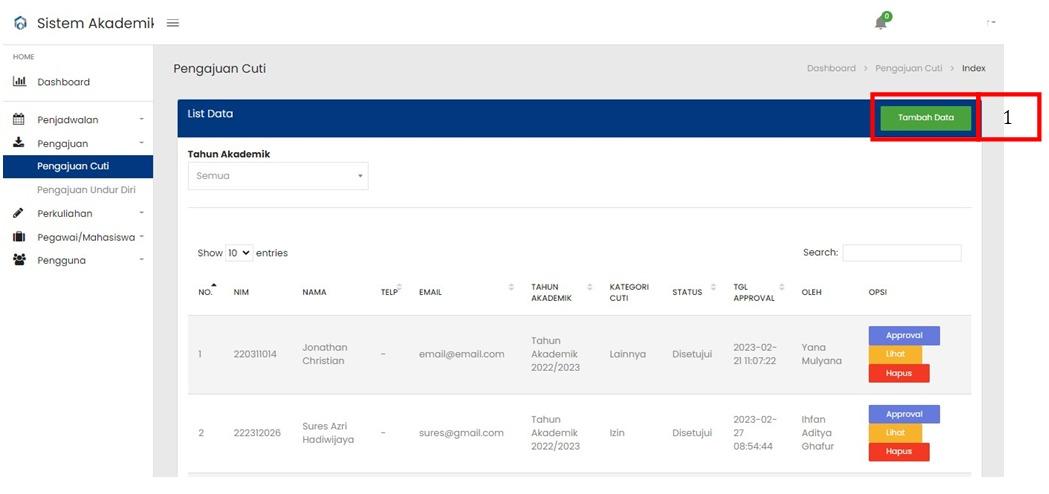Open the show entries count dropdown
Viewport: 1049px width, 494px height.
tap(239, 253)
